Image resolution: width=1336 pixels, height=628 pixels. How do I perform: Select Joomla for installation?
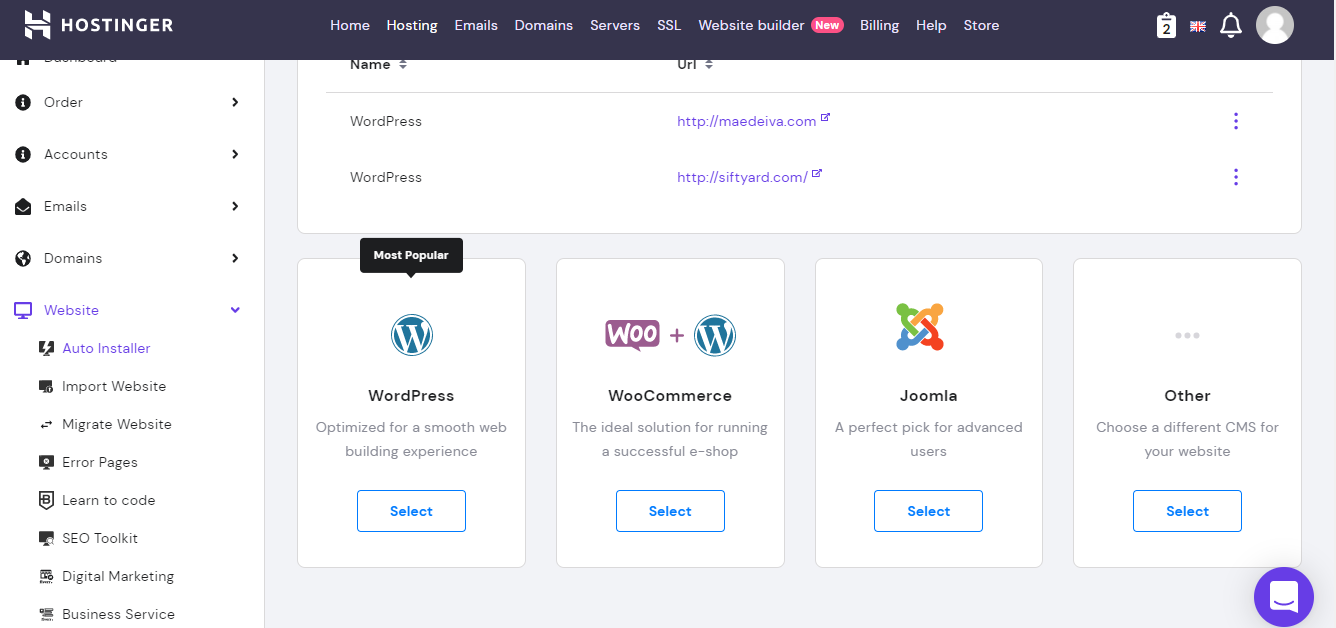tap(928, 511)
